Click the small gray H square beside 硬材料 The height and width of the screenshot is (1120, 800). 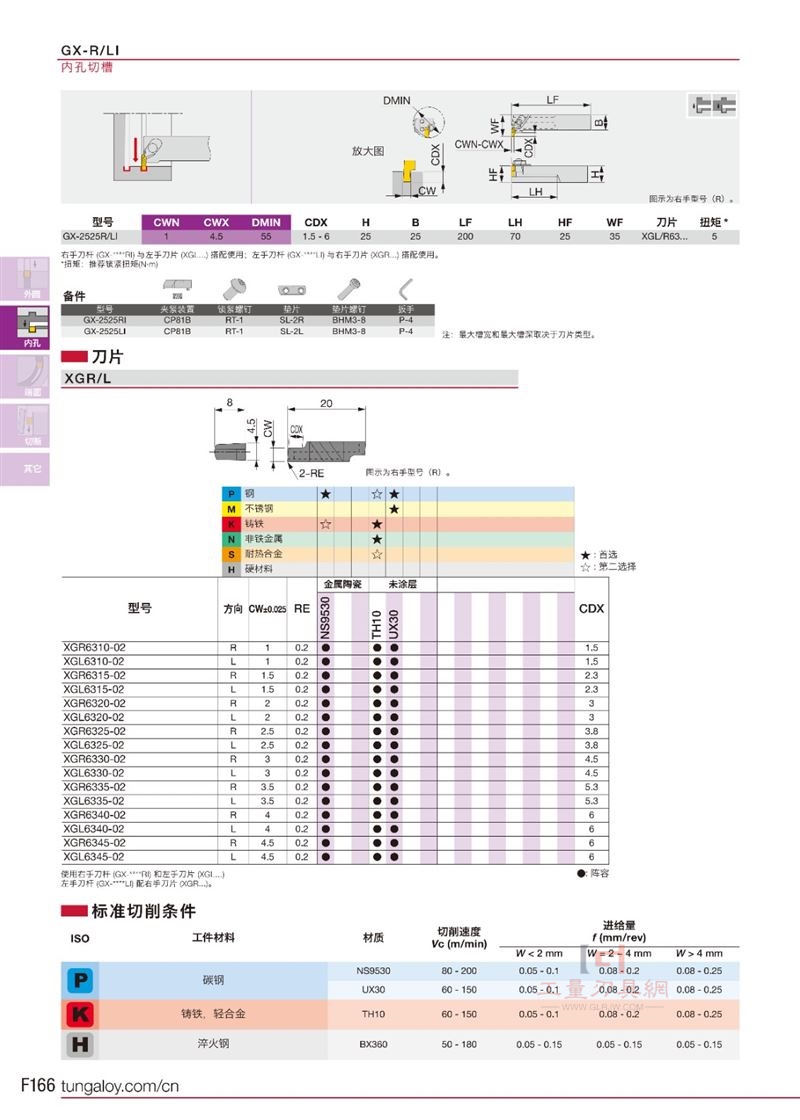231,569
